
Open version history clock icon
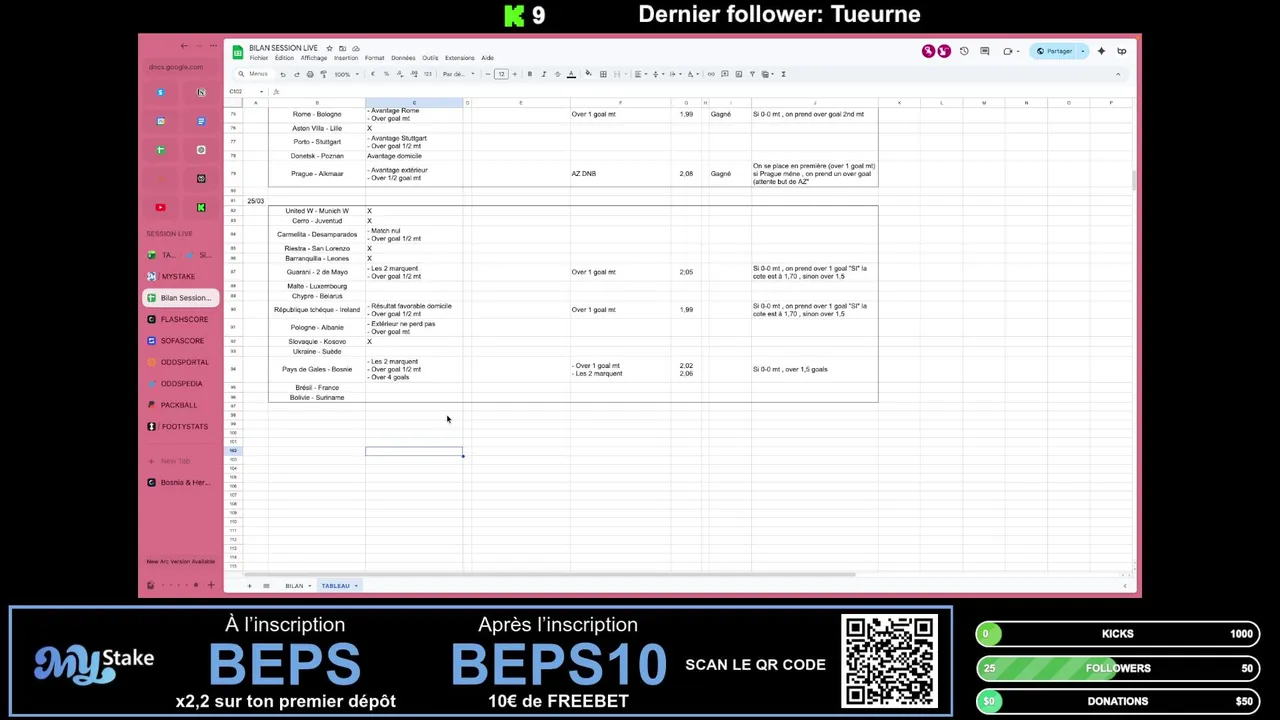click(x=964, y=51)
